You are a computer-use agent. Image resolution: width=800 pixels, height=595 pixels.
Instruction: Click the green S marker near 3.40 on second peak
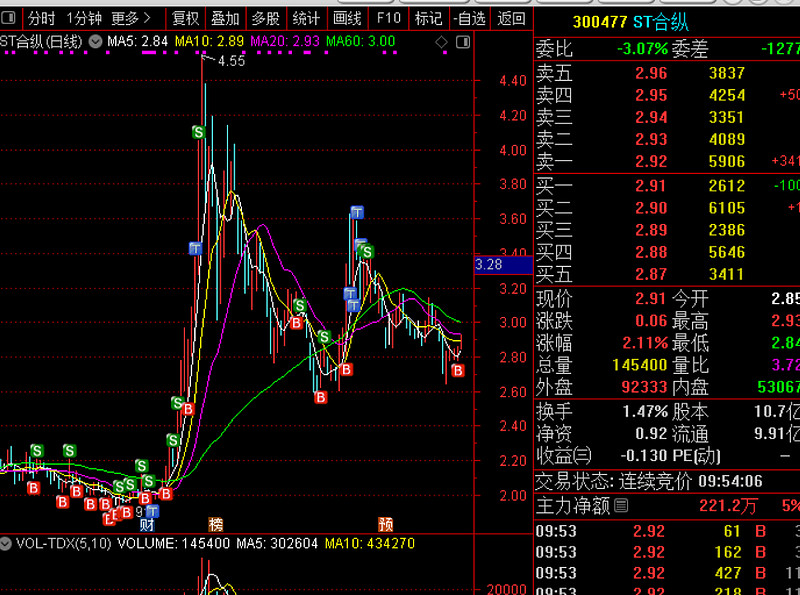point(366,252)
